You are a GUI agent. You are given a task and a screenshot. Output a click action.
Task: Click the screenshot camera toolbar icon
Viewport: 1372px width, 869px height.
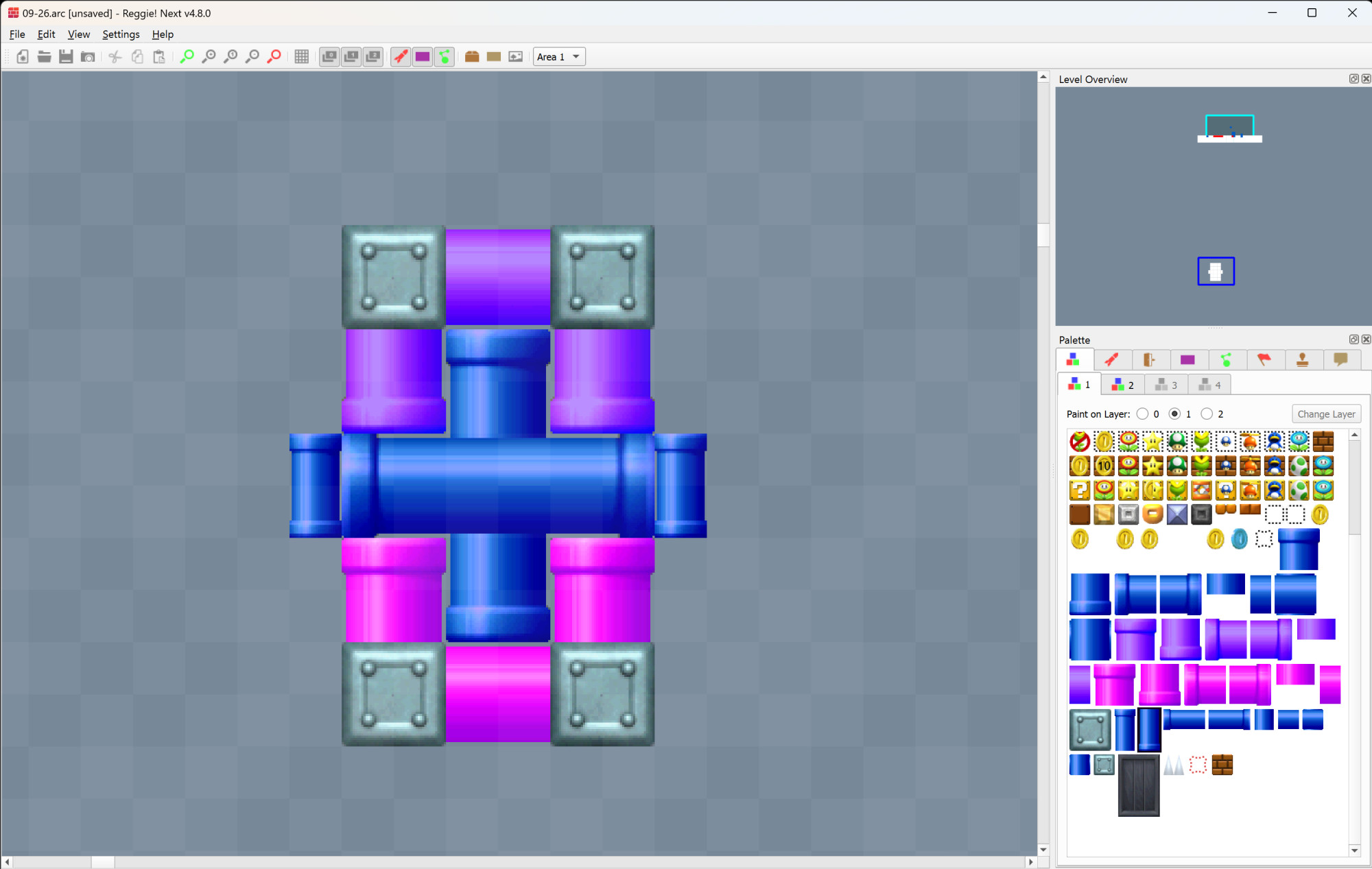click(x=88, y=57)
